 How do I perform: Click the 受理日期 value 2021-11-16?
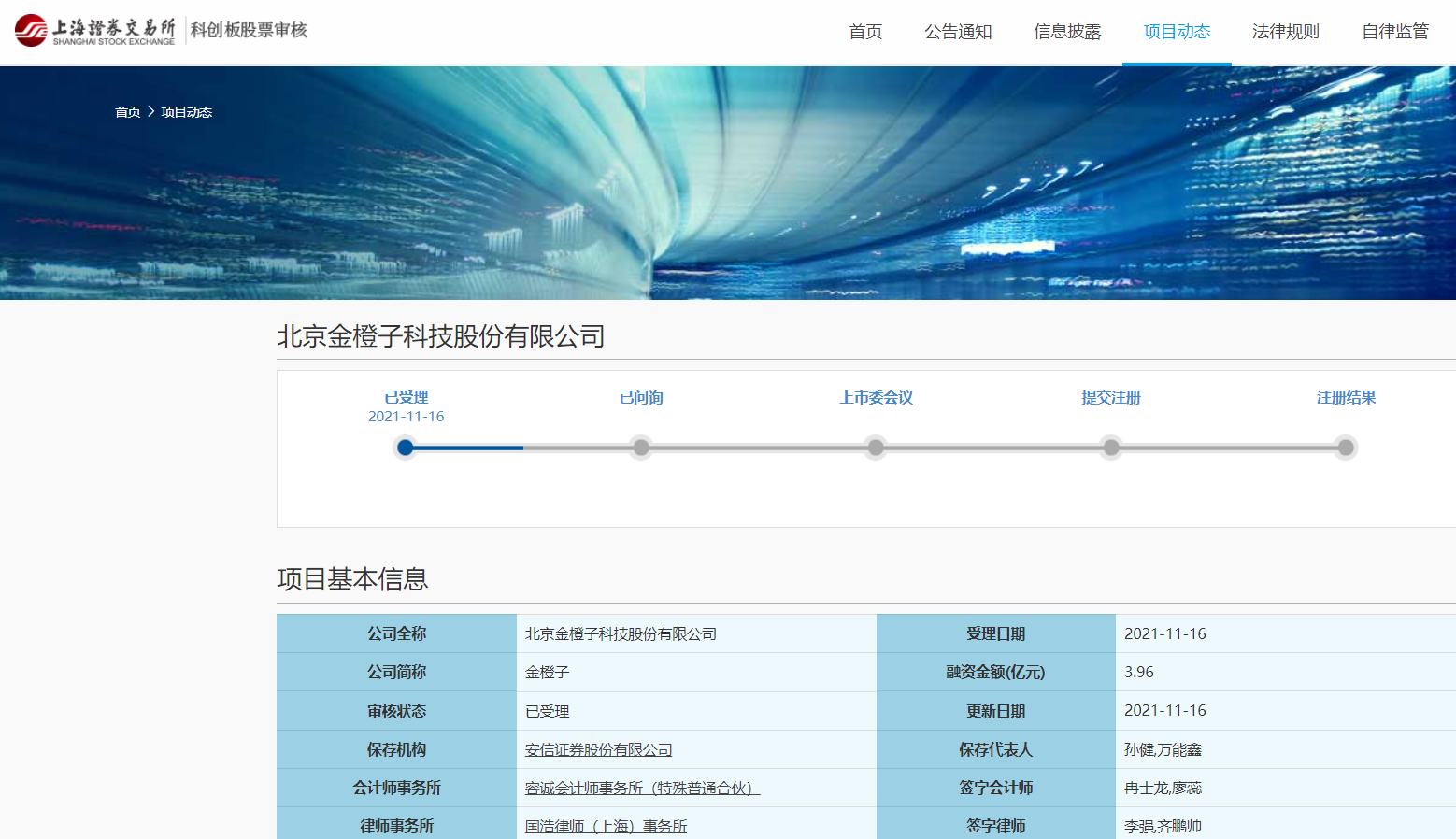pos(1165,633)
